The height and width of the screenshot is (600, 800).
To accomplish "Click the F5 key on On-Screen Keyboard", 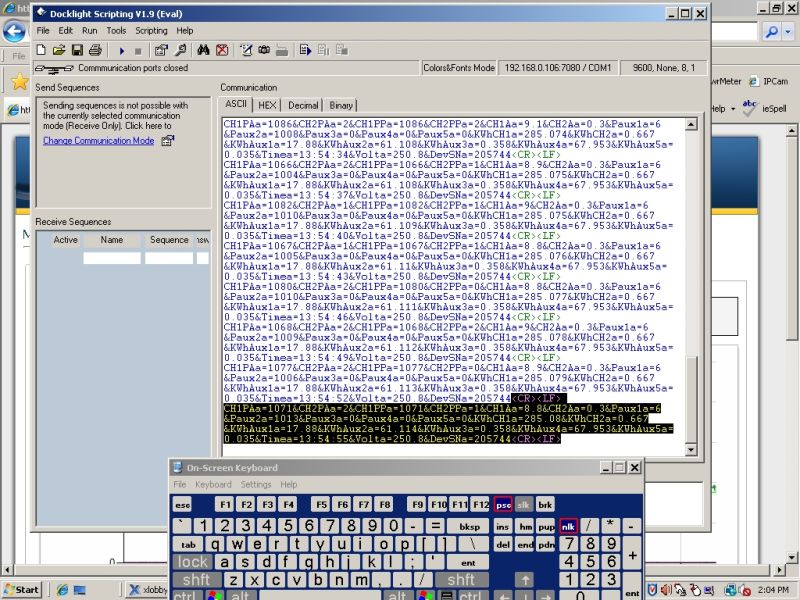I will point(321,505).
